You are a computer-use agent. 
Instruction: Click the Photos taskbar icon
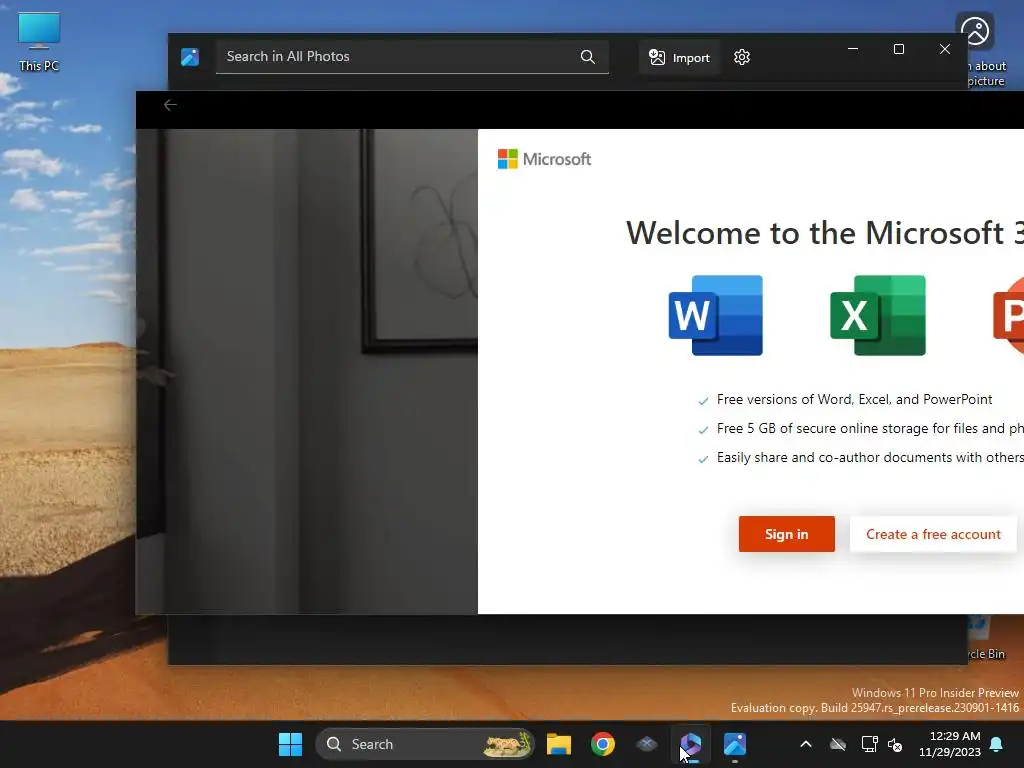click(x=735, y=744)
